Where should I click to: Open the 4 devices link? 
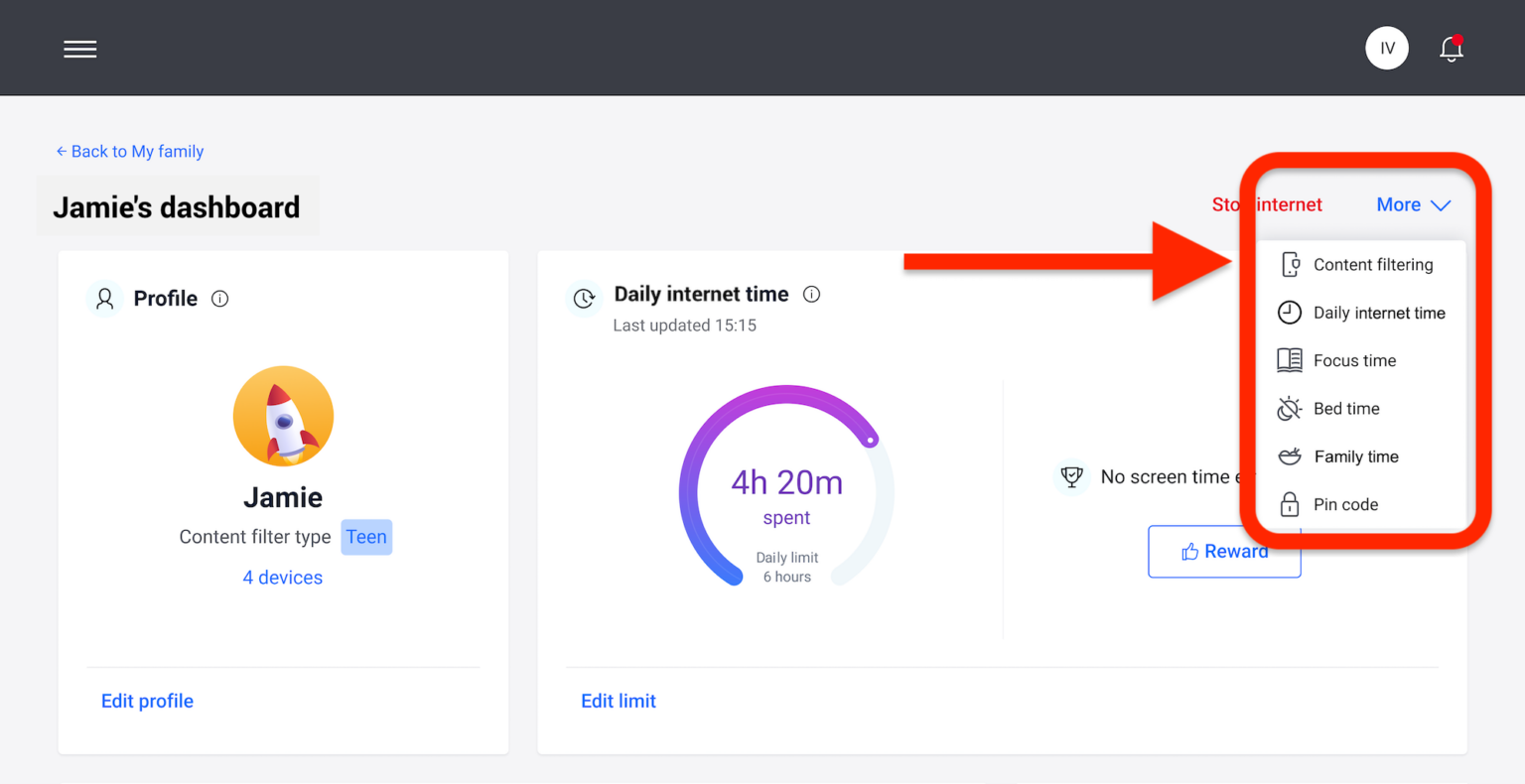click(x=283, y=578)
